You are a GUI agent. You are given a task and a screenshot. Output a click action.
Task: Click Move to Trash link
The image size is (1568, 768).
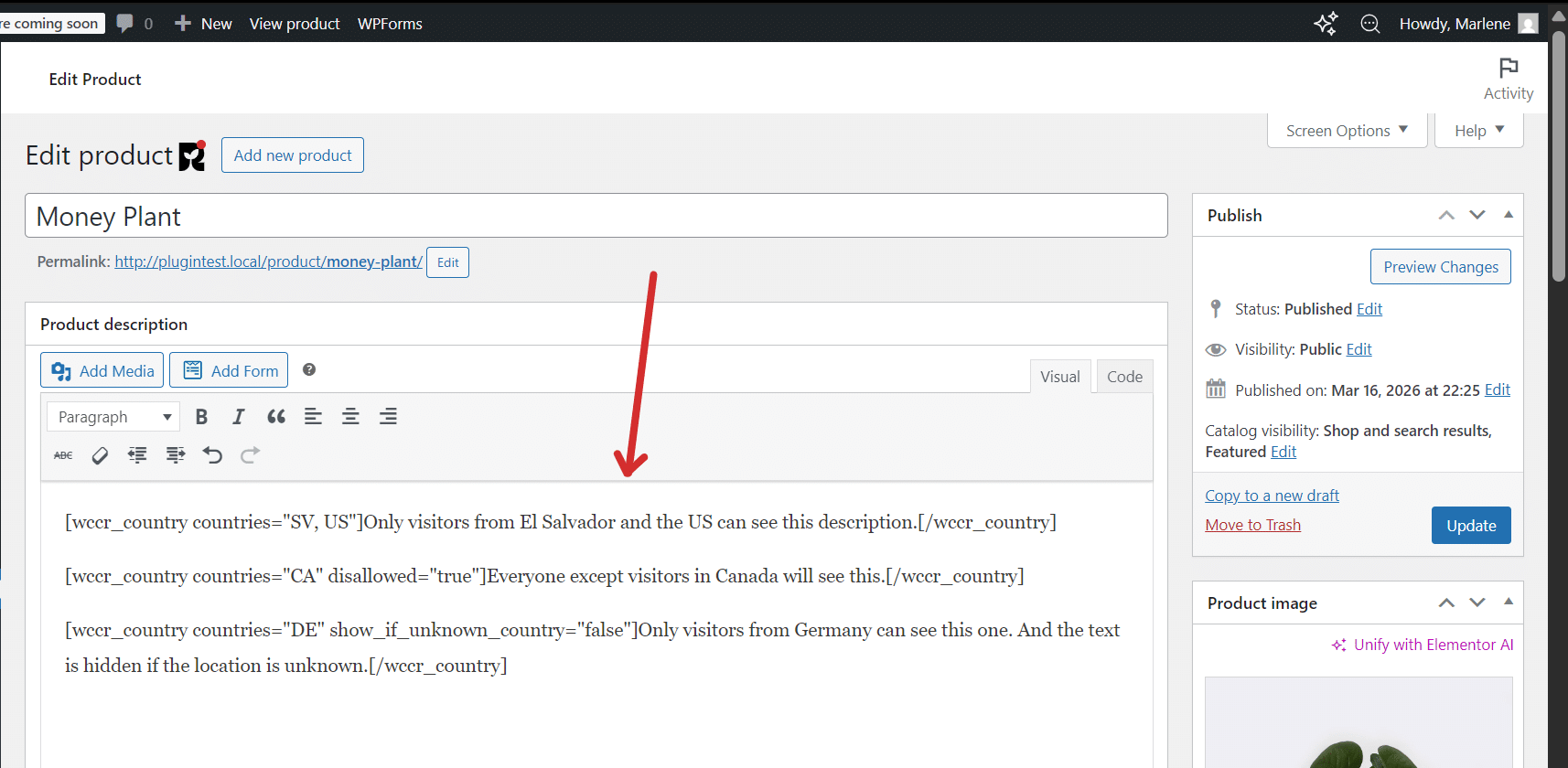pyautogui.click(x=1252, y=525)
